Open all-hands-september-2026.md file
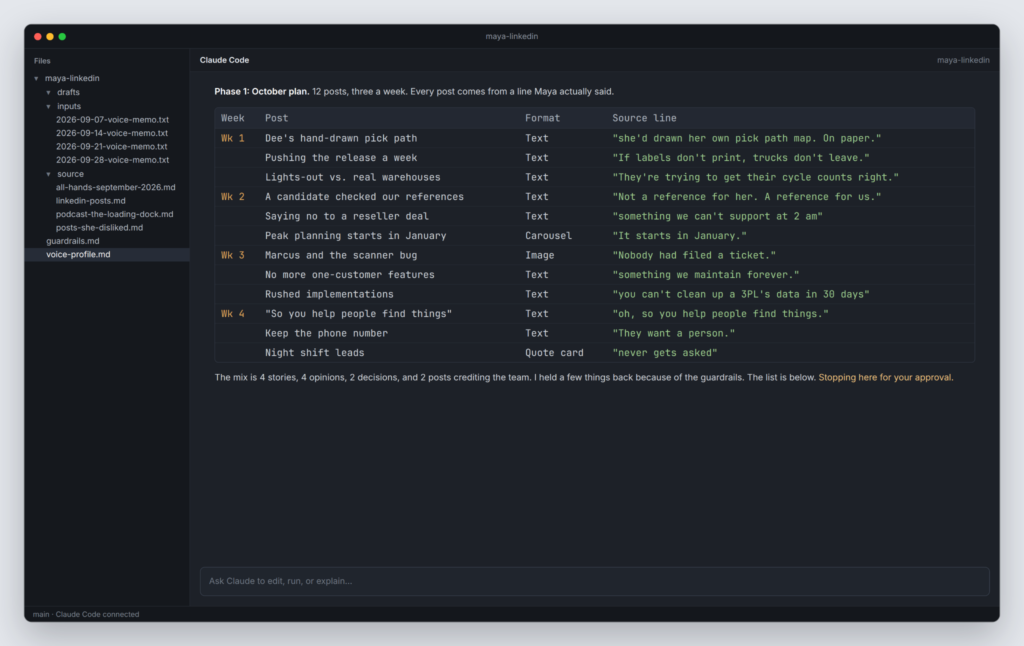The height and width of the screenshot is (646, 1024). (116, 187)
